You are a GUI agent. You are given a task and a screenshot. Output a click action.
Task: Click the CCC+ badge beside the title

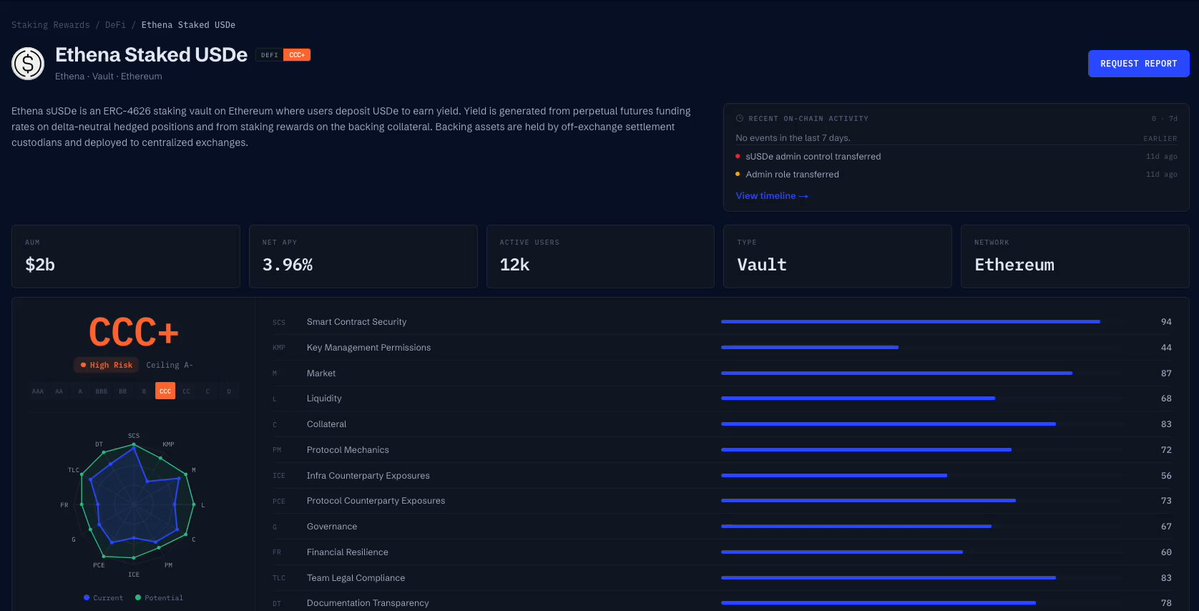(x=297, y=55)
